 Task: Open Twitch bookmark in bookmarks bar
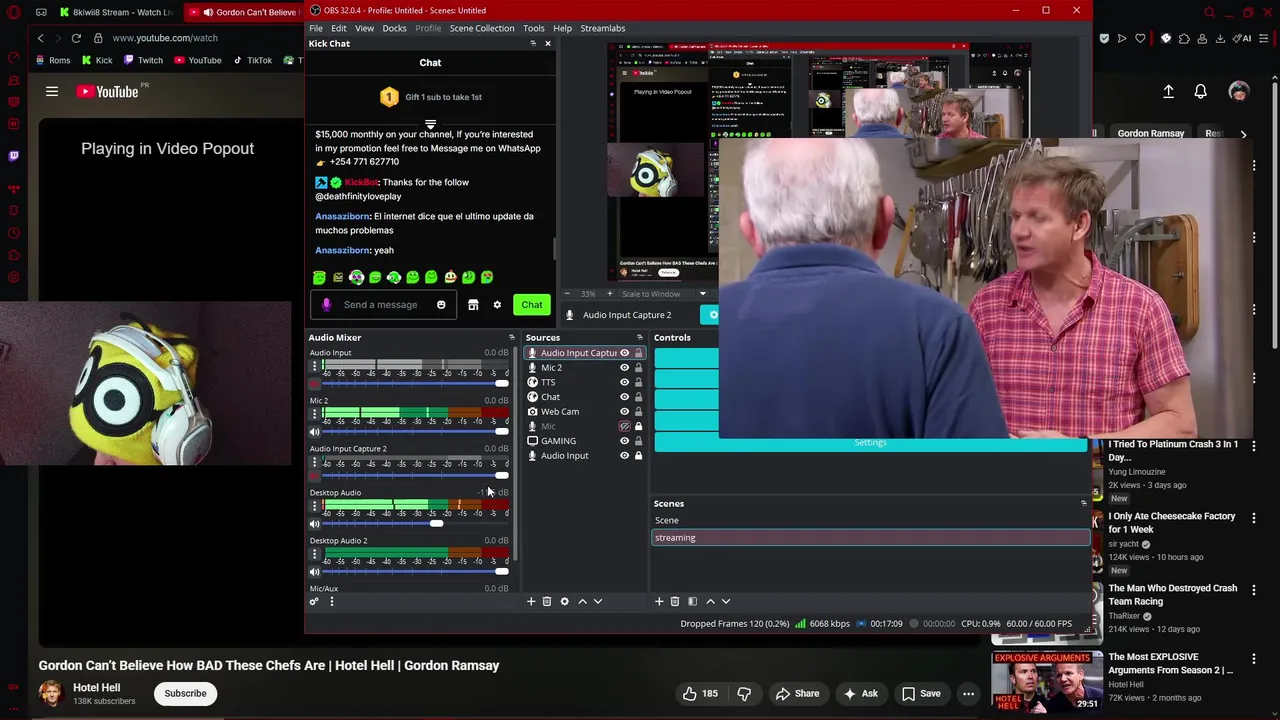(141, 60)
